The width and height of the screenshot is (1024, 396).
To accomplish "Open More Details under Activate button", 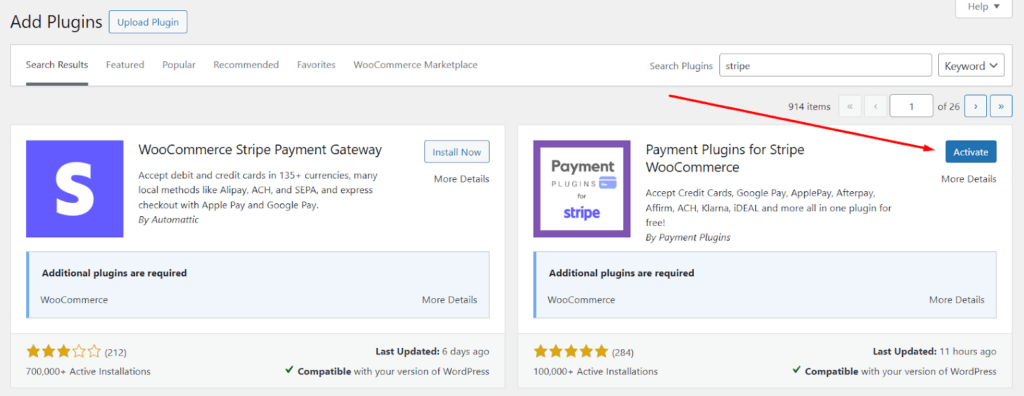I will (x=968, y=179).
